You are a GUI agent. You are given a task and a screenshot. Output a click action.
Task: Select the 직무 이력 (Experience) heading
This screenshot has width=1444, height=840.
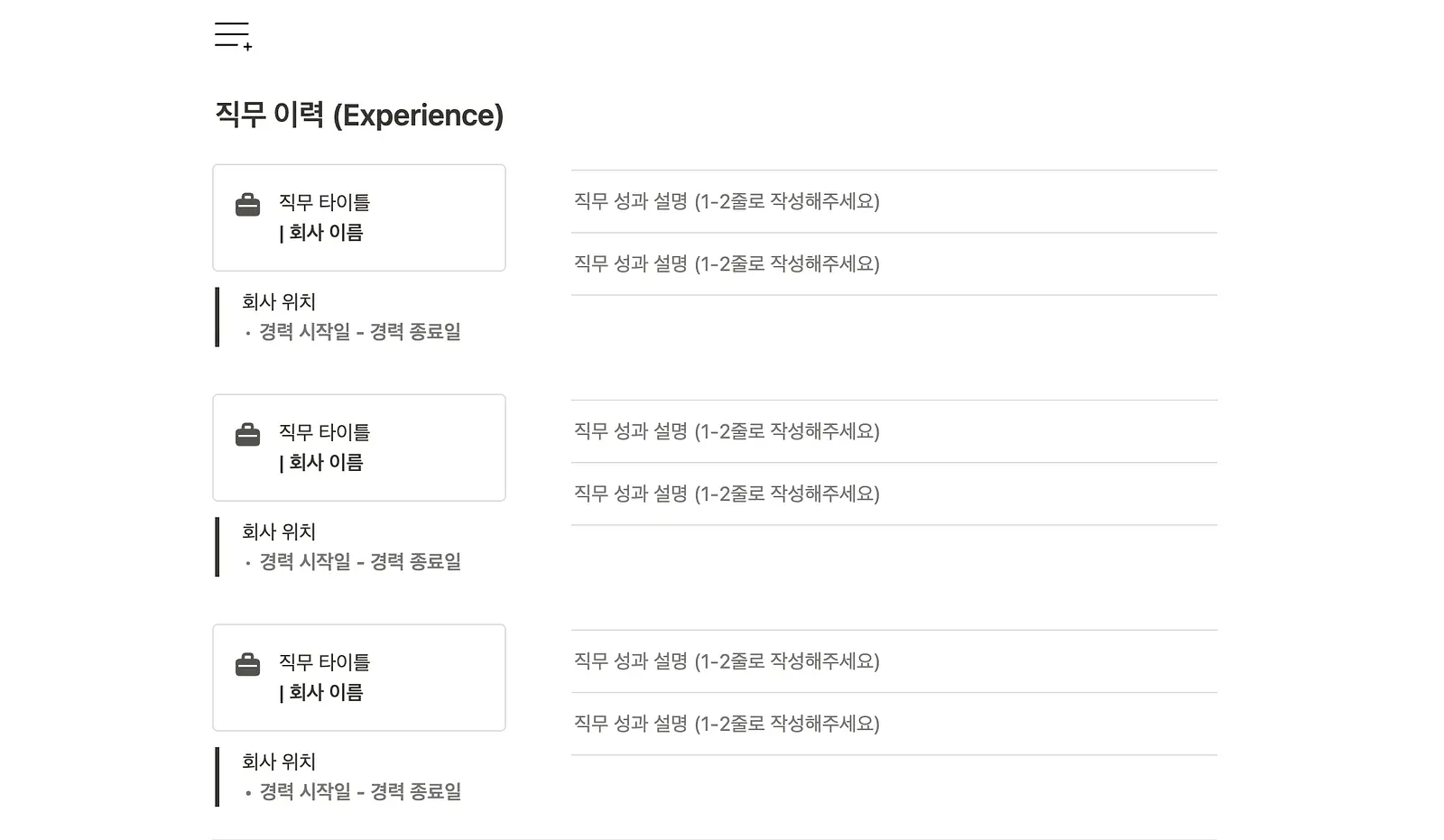coord(359,115)
